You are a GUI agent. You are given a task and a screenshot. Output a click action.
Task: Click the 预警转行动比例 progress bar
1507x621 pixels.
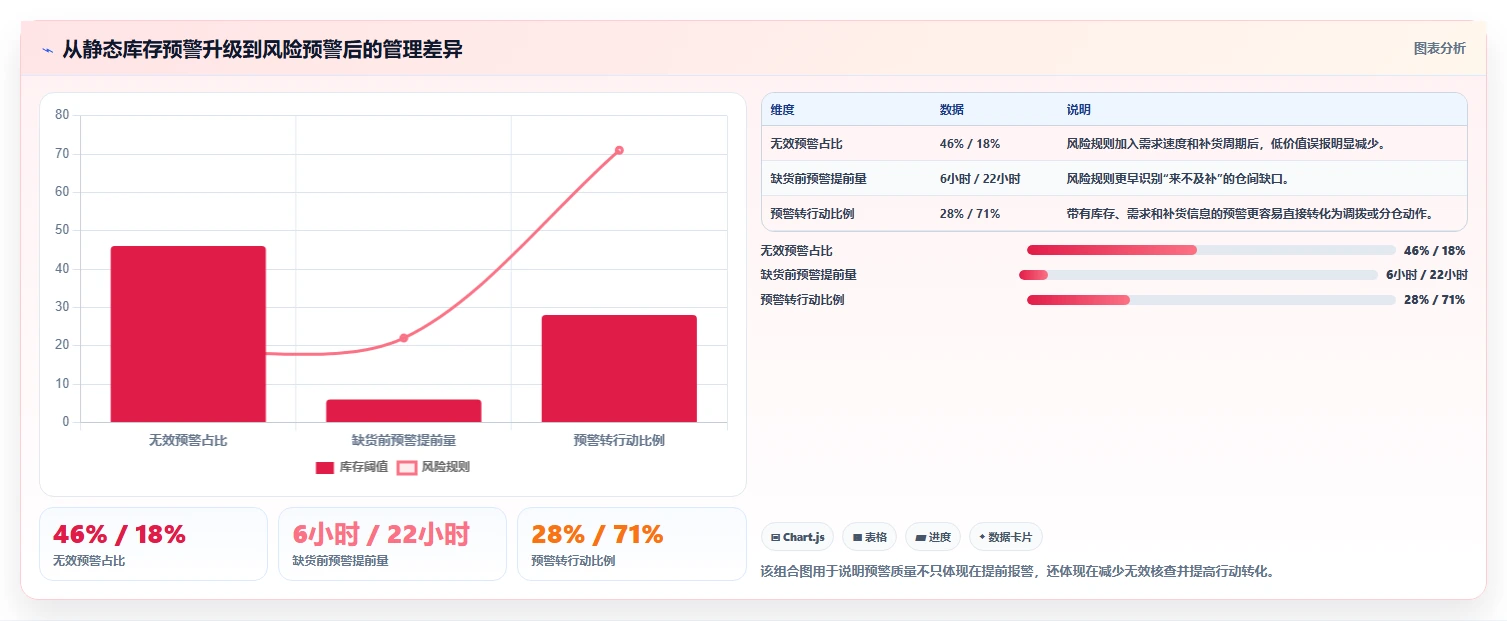[x=1211, y=300]
